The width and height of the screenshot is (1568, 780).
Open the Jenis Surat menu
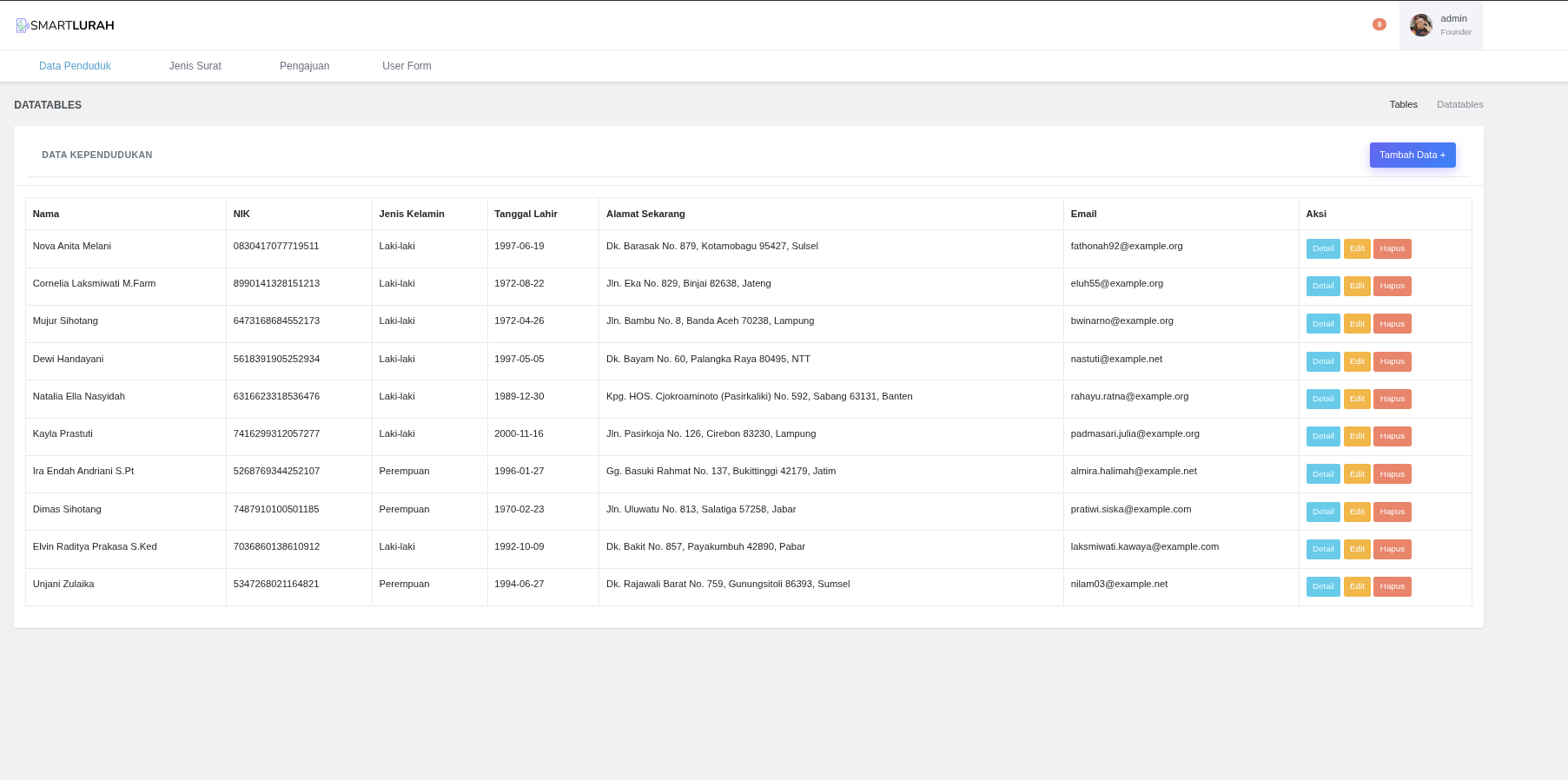(x=195, y=66)
